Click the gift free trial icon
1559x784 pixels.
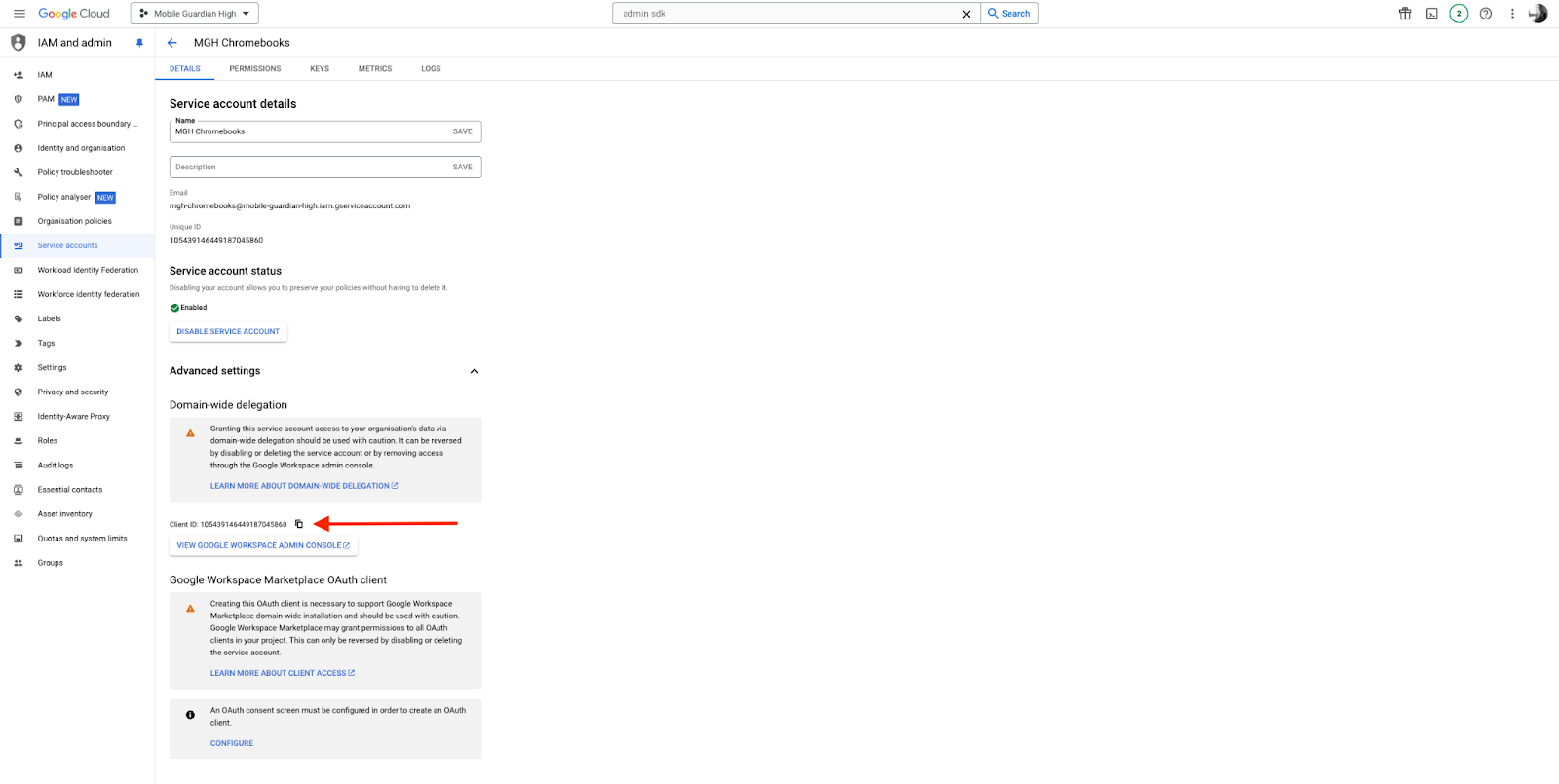click(x=1405, y=14)
